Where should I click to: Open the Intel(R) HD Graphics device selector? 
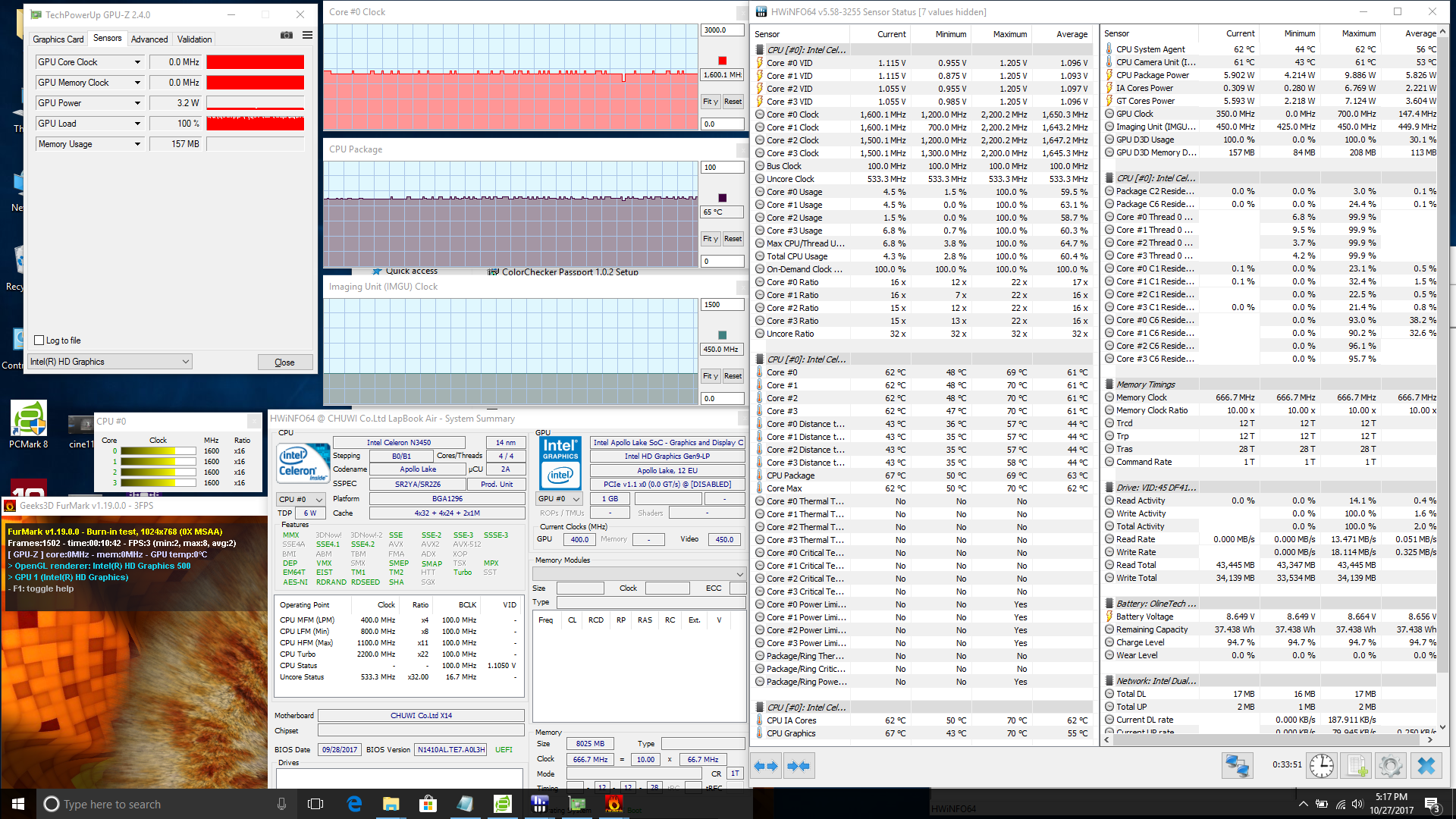pyautogui.click(x=109, y=362)
